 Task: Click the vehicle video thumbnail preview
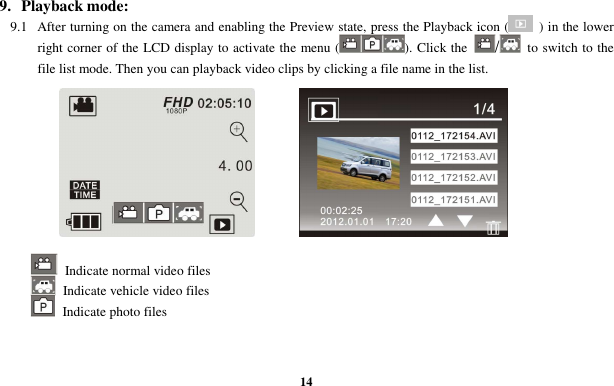click(358, 163)
